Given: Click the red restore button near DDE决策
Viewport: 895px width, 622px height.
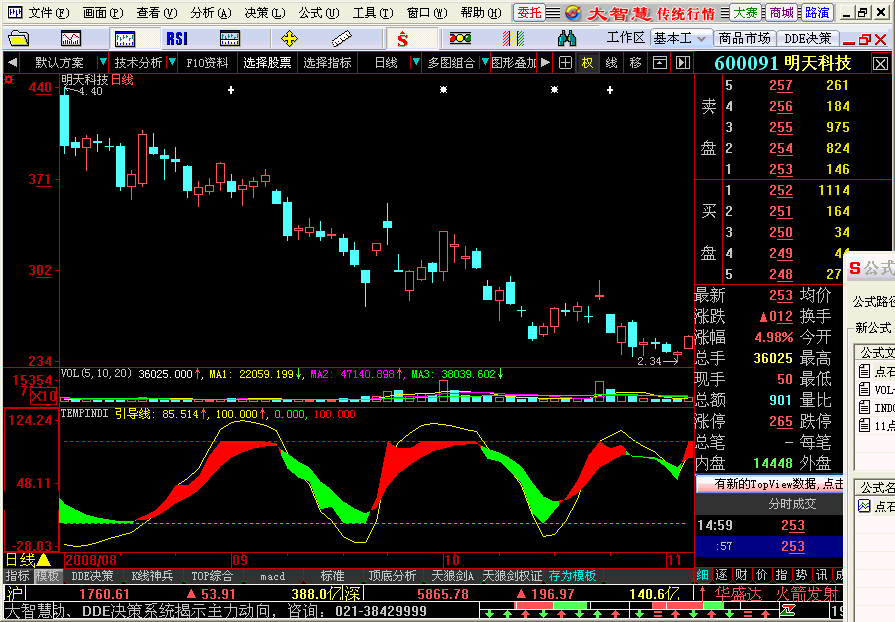Looking at the screenshot, I should coord(864,39).
